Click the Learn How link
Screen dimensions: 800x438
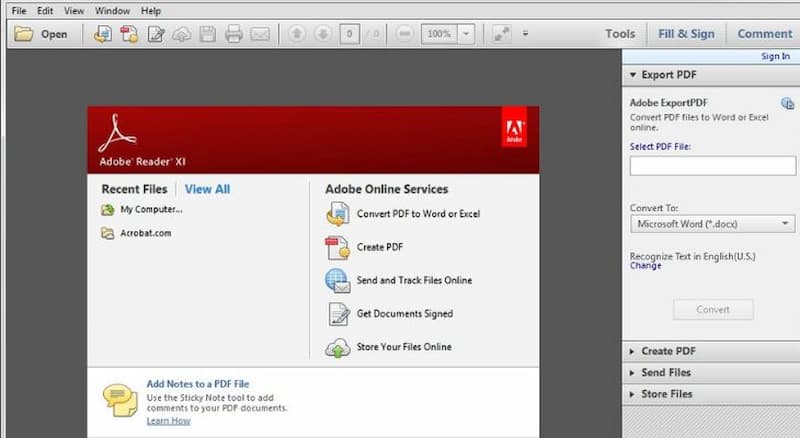tap(168, 421)
